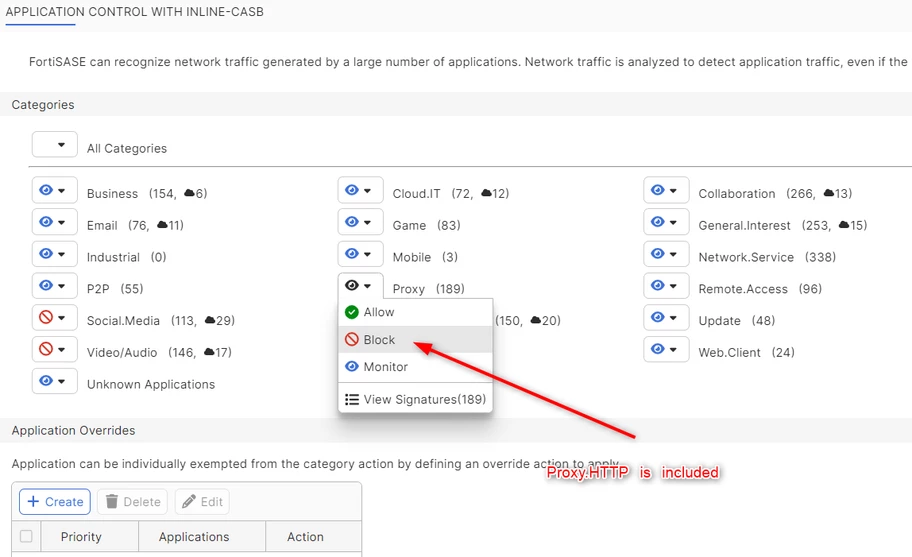Click the Game (83) category label
The height and width of the screenshot is (557, 912).
point(426,225)
